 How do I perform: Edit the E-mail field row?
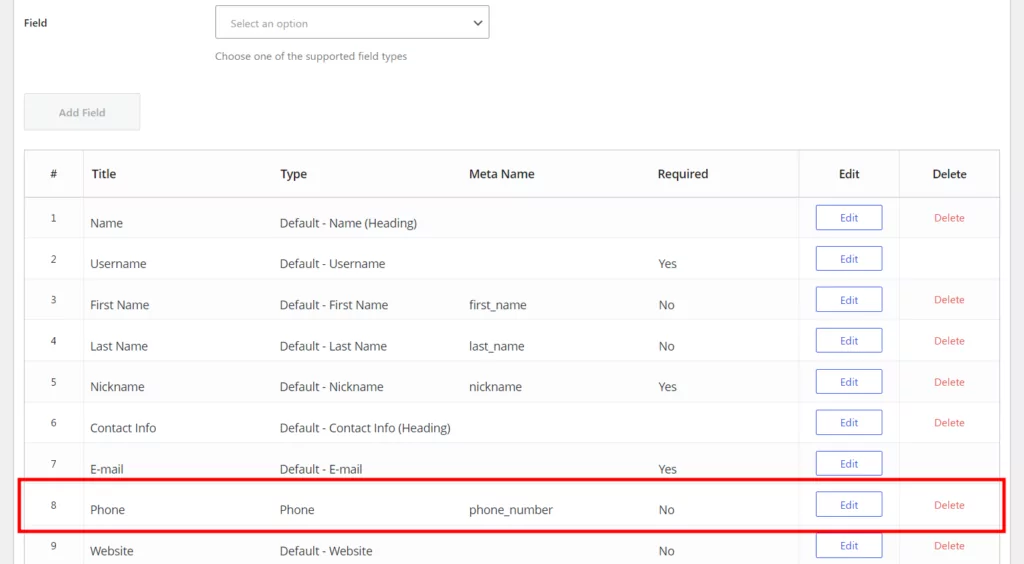click(x=848, y=464)
